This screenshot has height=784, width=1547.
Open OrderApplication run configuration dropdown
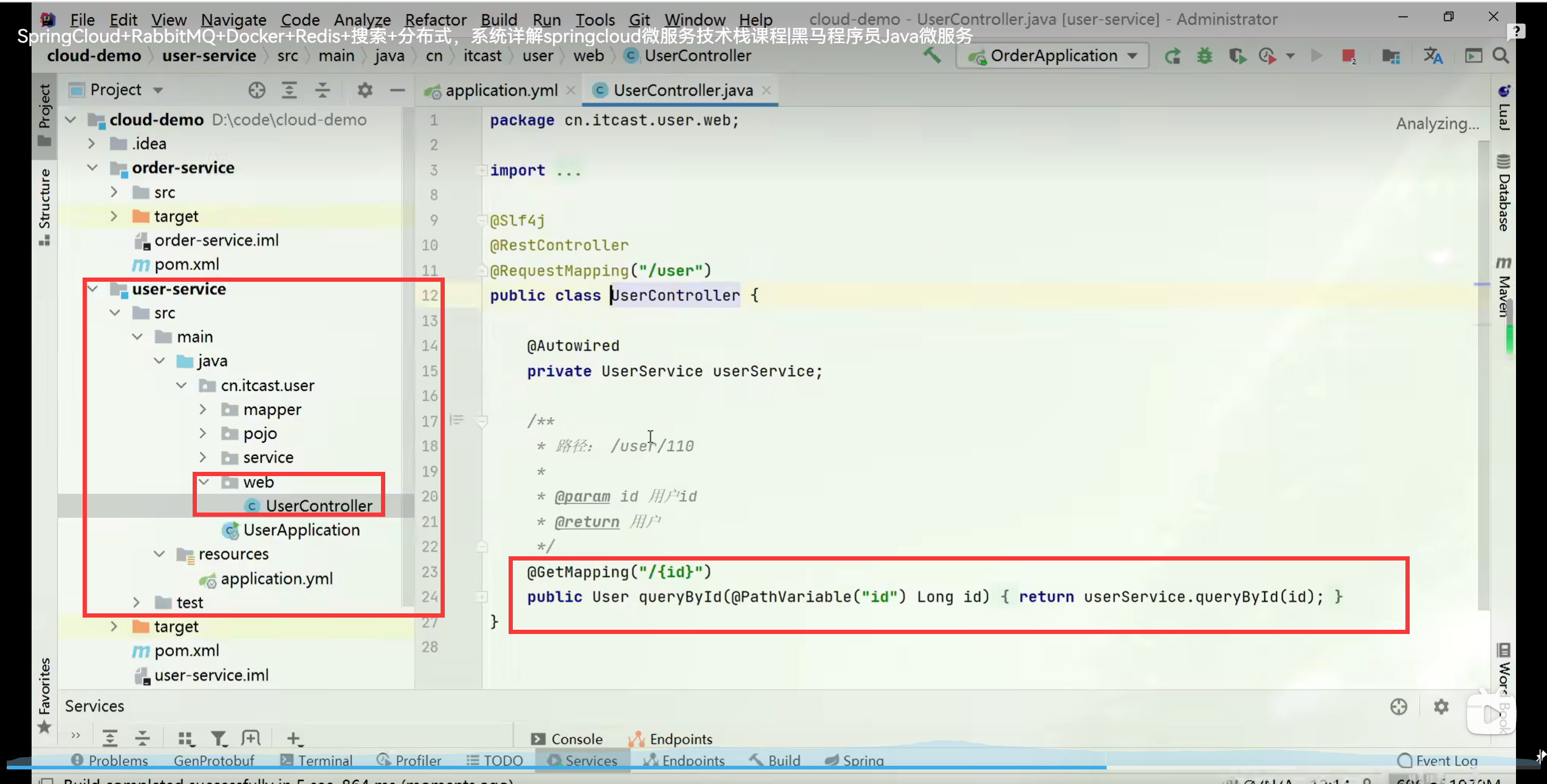pos(1054,56)
